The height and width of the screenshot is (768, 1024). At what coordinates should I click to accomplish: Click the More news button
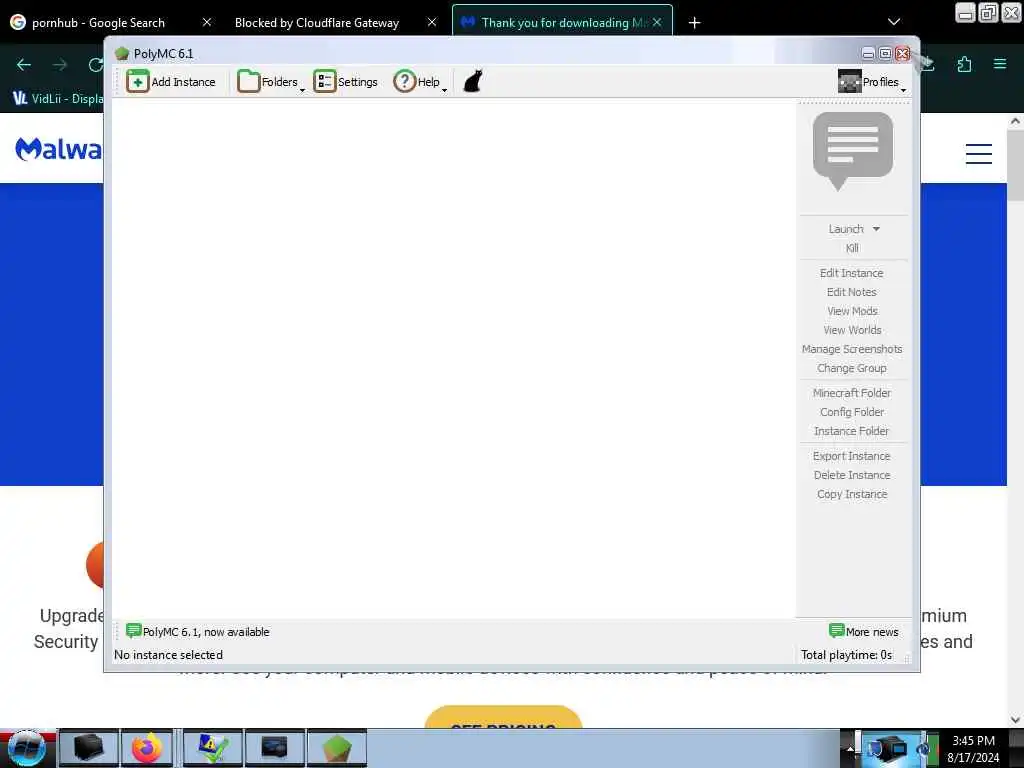pos(863,632)
